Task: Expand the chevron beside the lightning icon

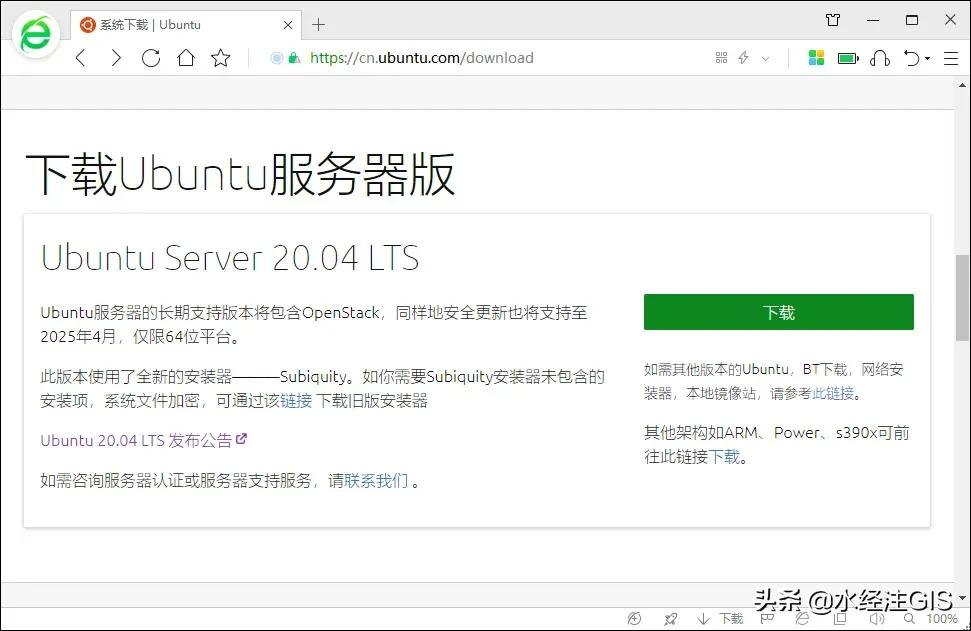Action: coord(765,58)
